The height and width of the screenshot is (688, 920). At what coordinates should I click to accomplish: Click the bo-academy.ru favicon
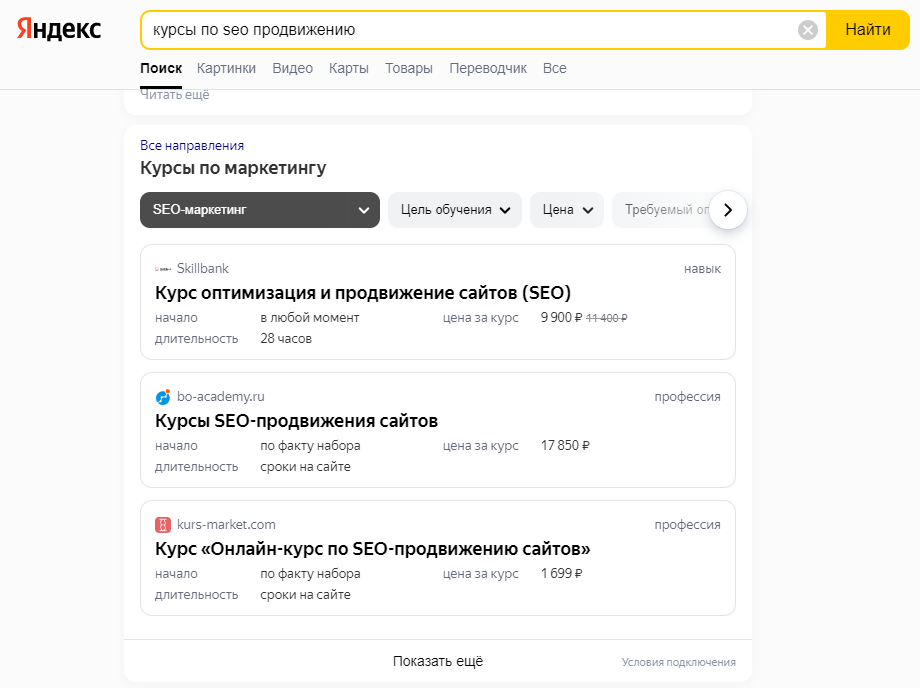(x=163, y=397)
